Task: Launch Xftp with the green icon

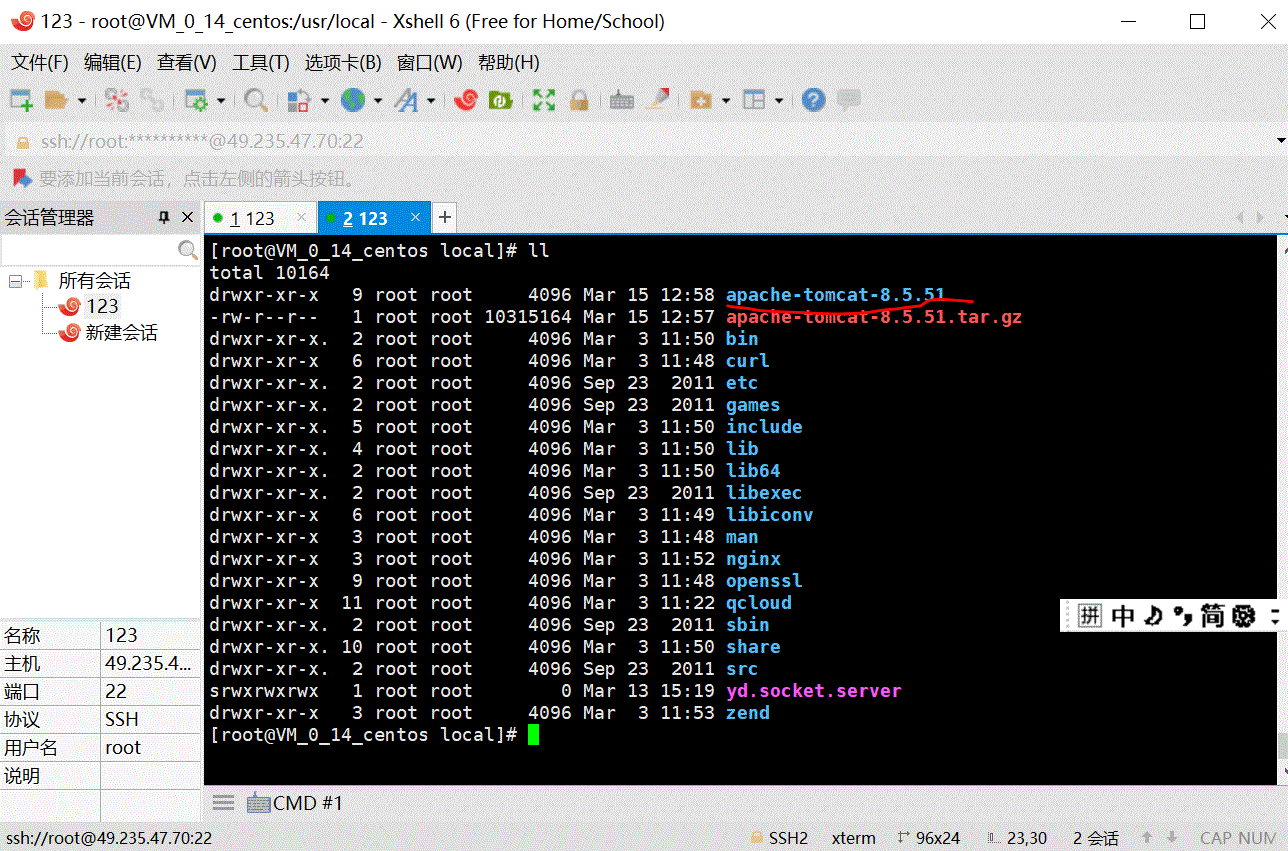Action: coord(501,100)
